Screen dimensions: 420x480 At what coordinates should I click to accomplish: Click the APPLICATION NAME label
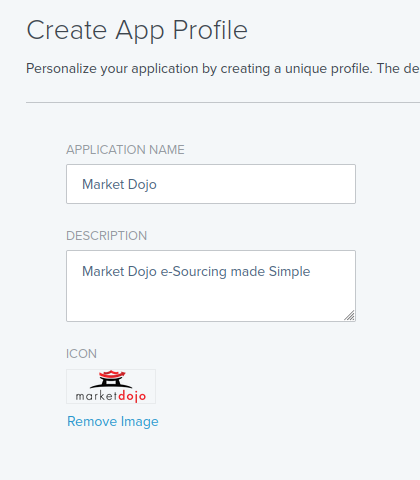tap(125, 150)
